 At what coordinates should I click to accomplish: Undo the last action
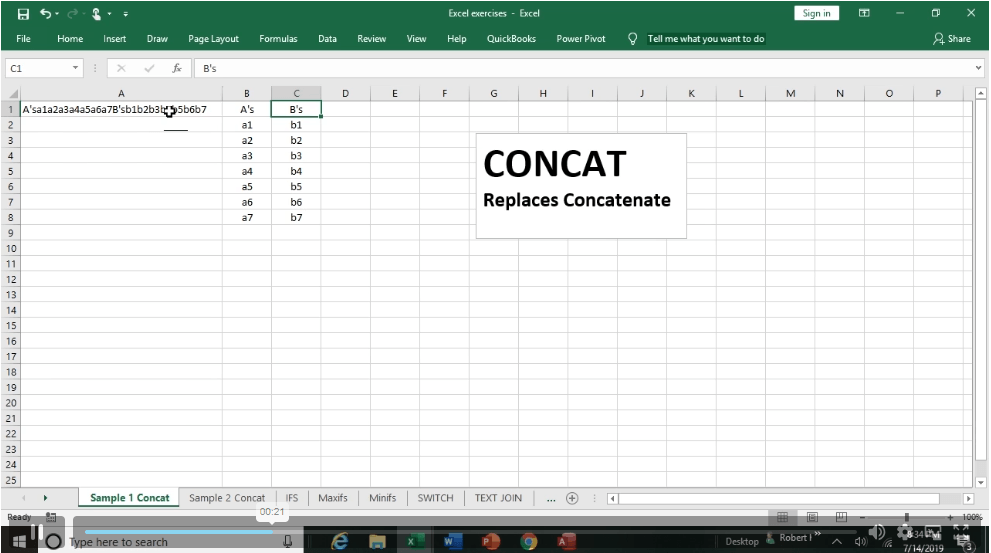(46, 13)
